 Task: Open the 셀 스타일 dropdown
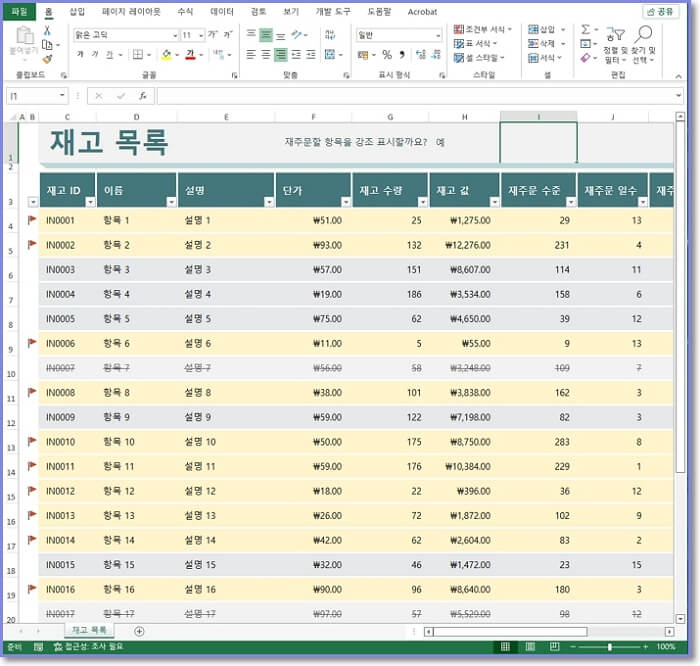tap(479, 58)
